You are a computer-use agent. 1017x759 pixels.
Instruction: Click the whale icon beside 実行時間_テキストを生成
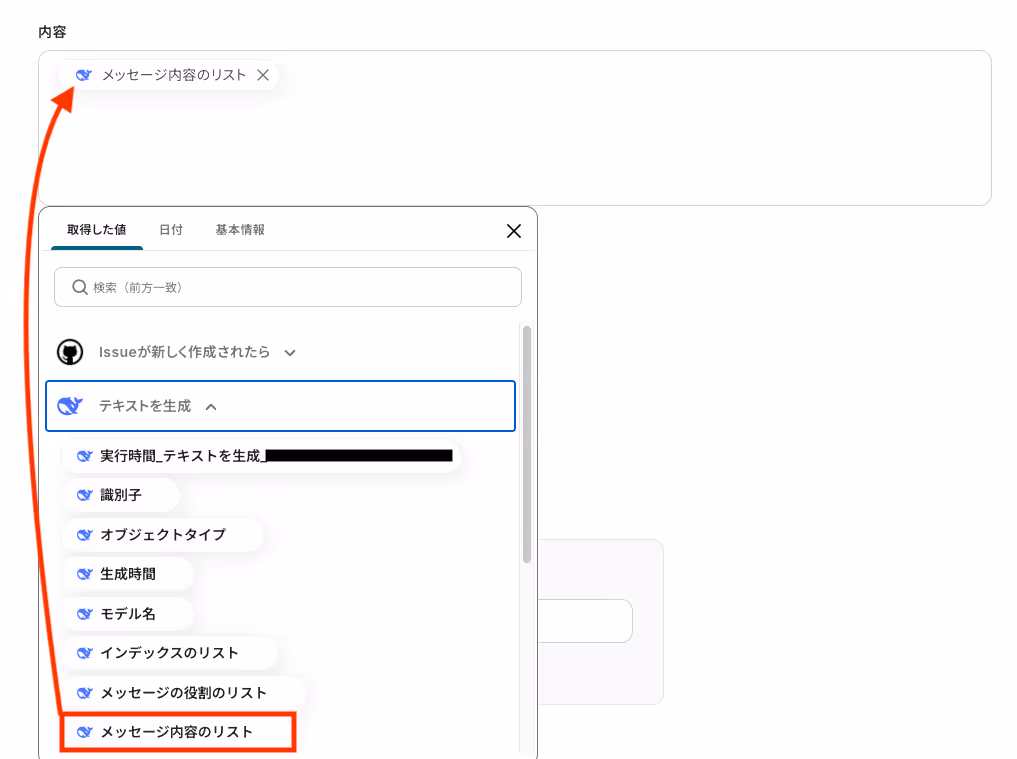pyautogui.click(x=85, y=456)
